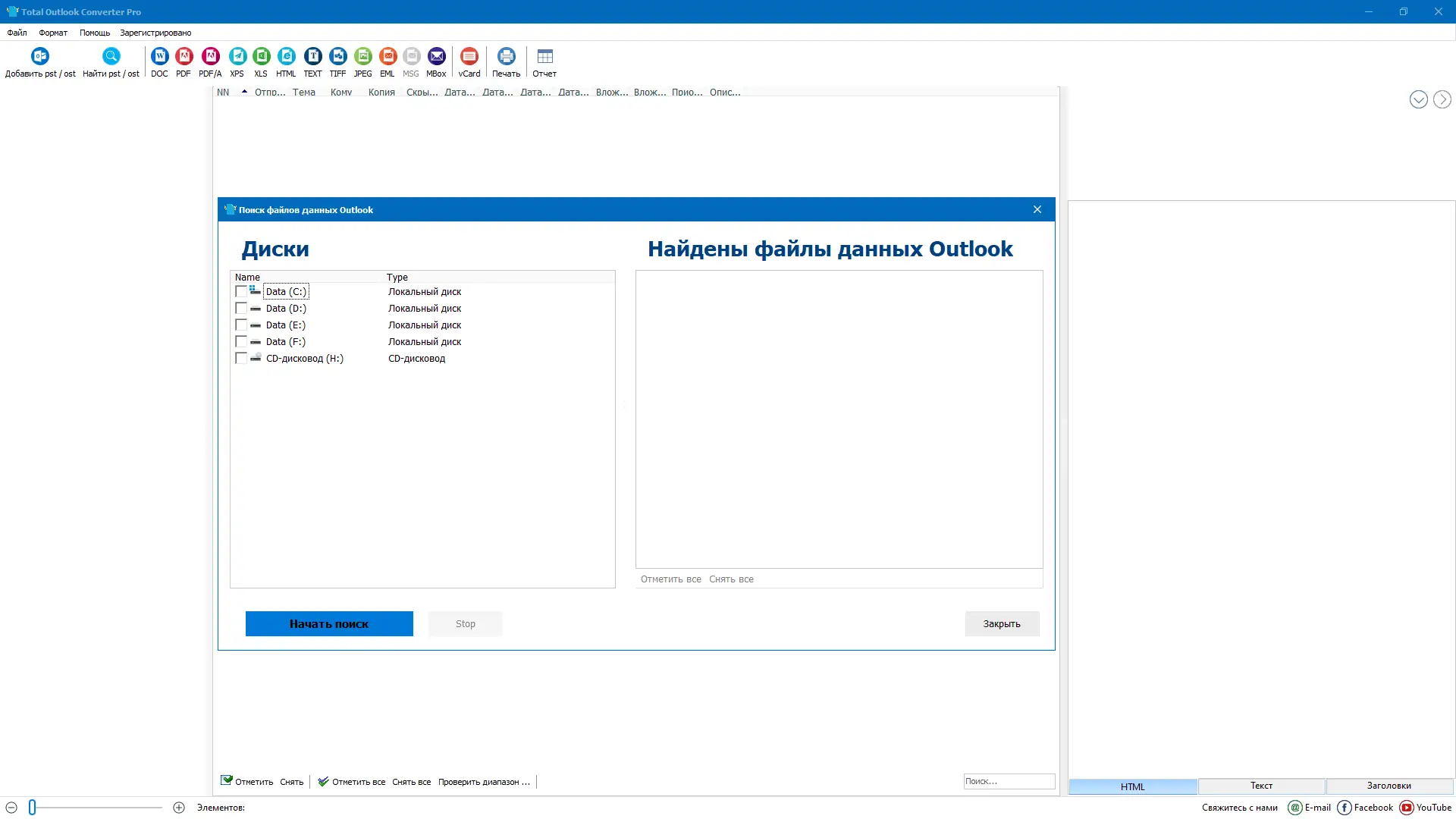This screenshot has height=819, width=1456.
Task: Click the Закрыть button
Action: pyautogui.click(x=1001, y=624)
